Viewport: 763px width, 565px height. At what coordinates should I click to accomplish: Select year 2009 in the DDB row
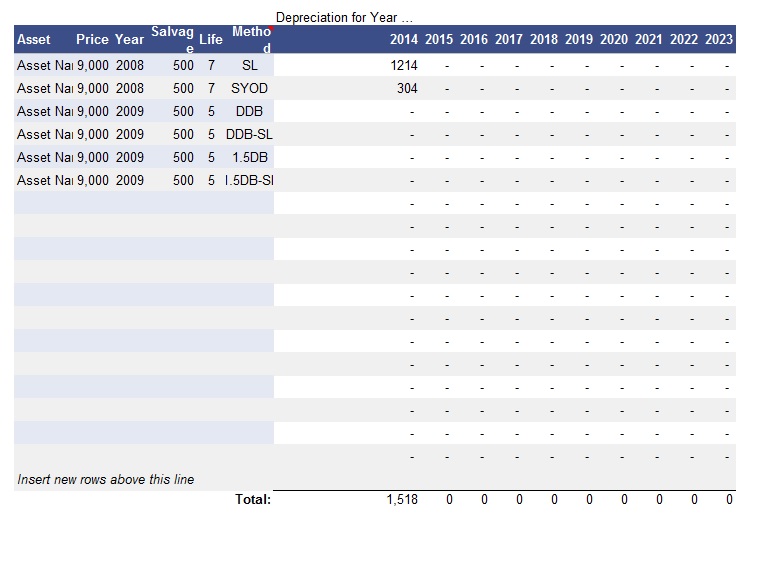130,111
